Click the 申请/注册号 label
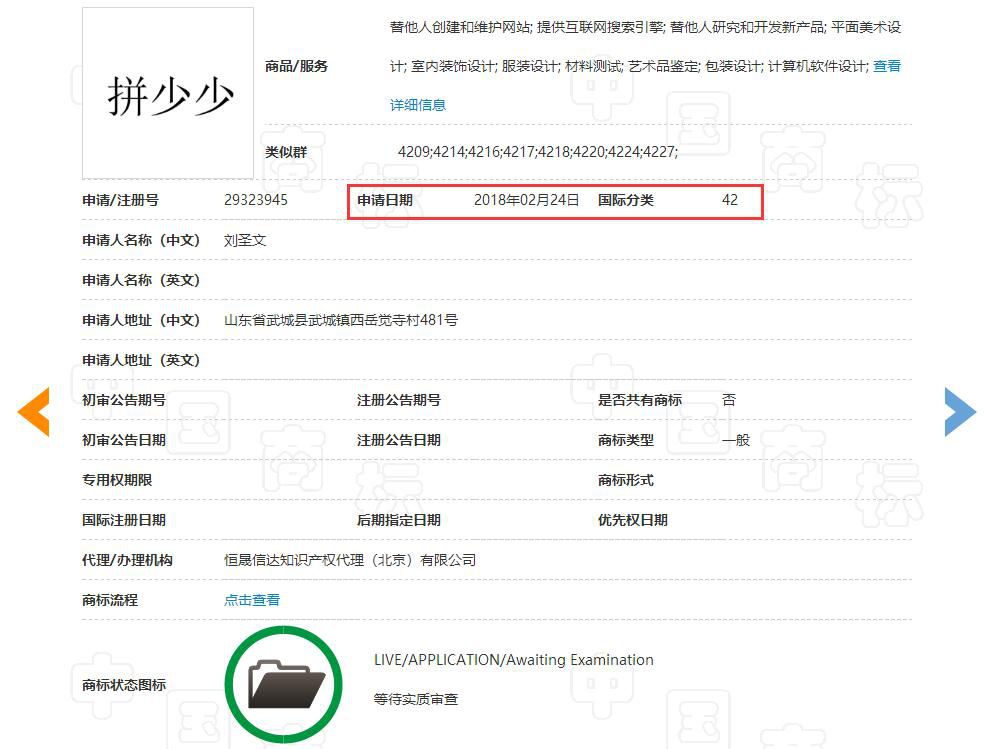This screenshot has height=749, width=997. [120, 200]
